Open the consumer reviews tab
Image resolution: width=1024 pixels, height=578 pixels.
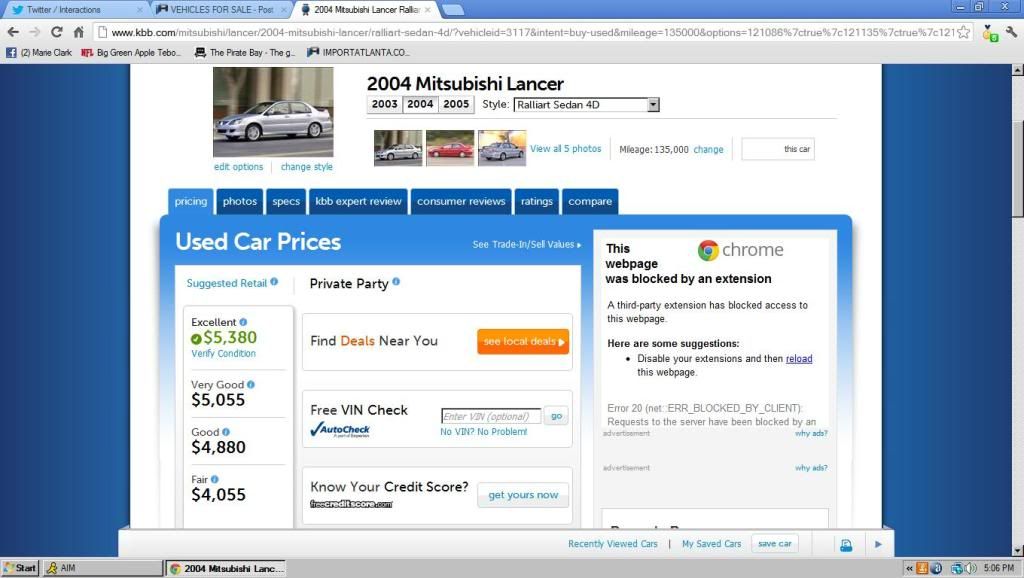click(x=461, y=201)
